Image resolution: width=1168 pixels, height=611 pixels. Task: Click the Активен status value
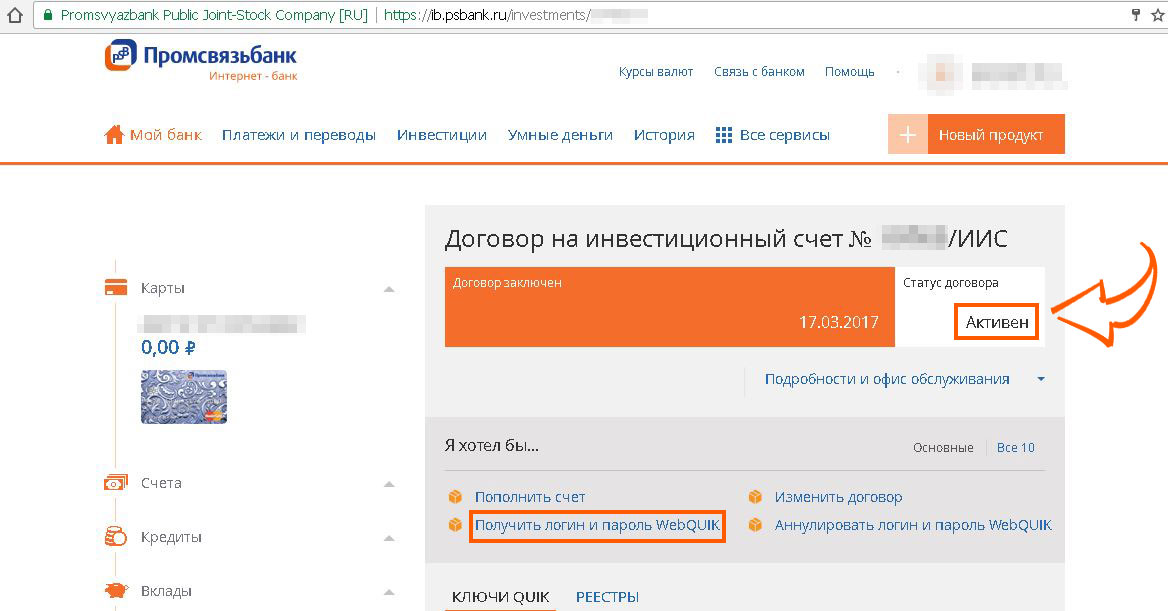[997, 323]
